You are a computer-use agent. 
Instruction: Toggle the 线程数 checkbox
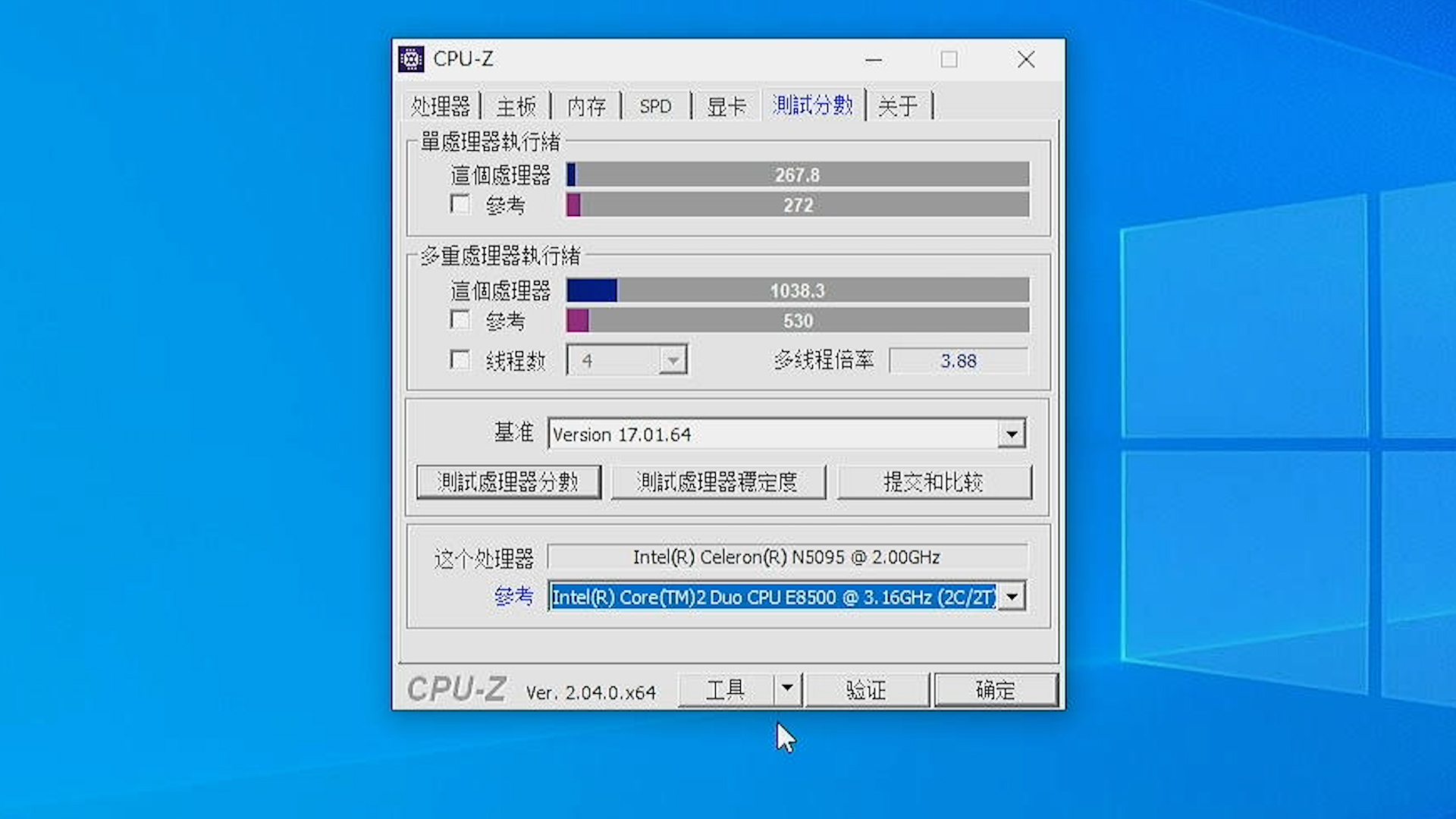tap(460, 360)
